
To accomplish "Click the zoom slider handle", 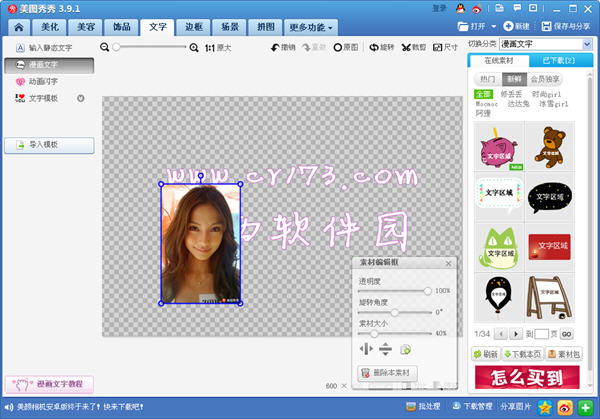I will click(x=116, y=47).
